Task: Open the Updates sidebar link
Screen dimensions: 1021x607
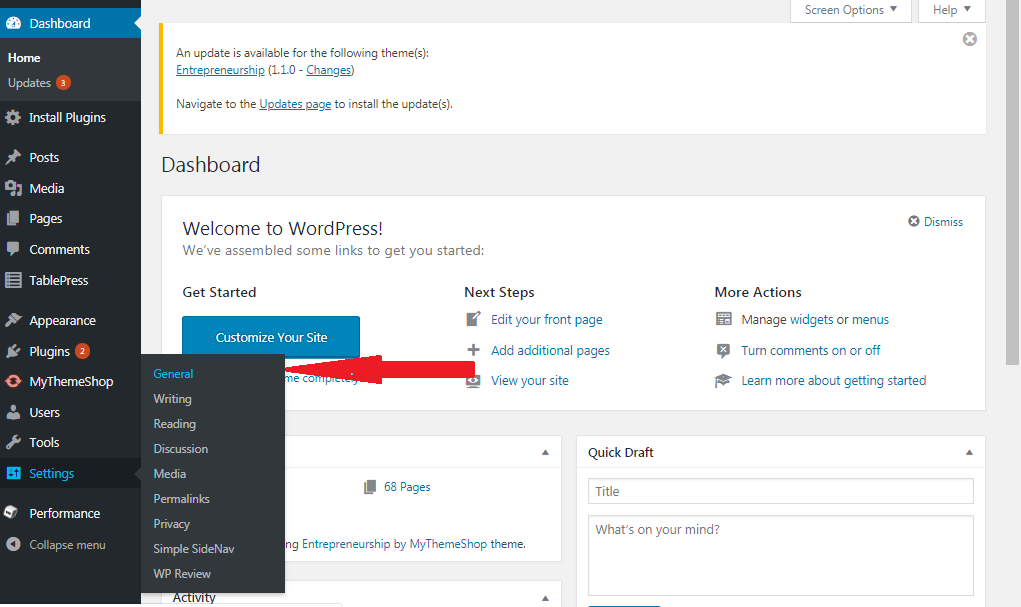Action: [x=29, y=83]
